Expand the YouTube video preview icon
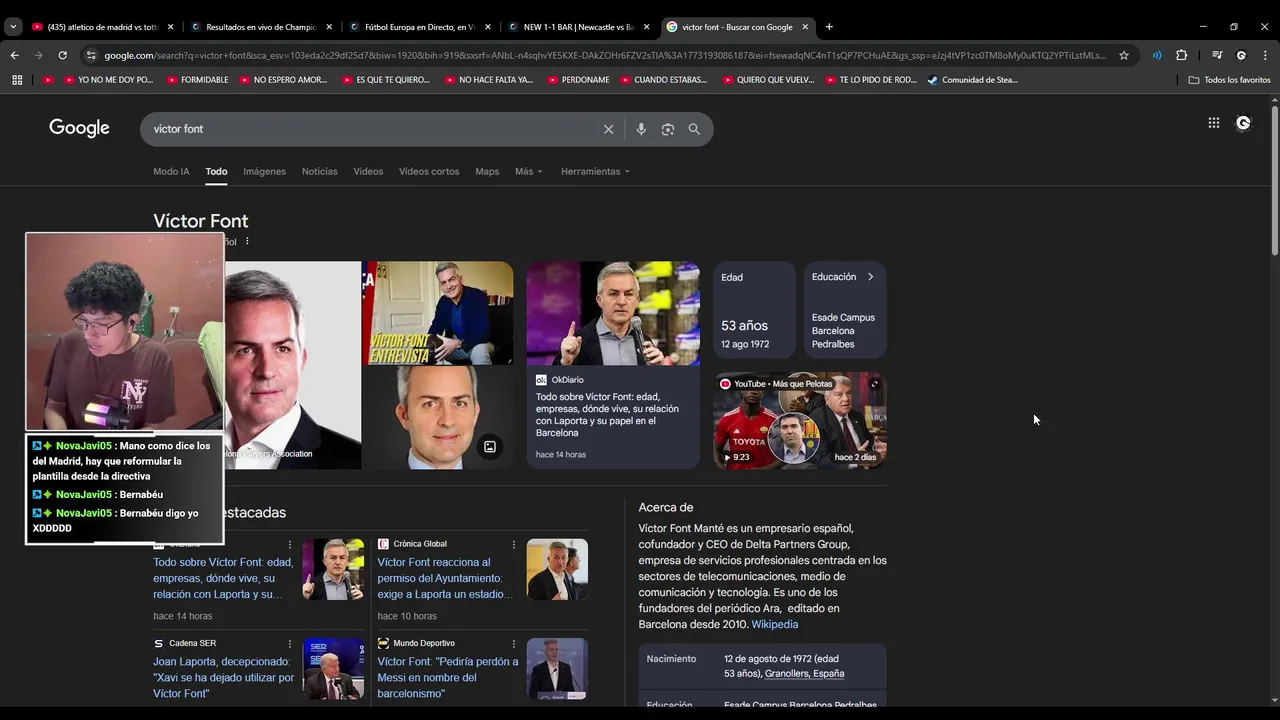 tap(874, 384)
